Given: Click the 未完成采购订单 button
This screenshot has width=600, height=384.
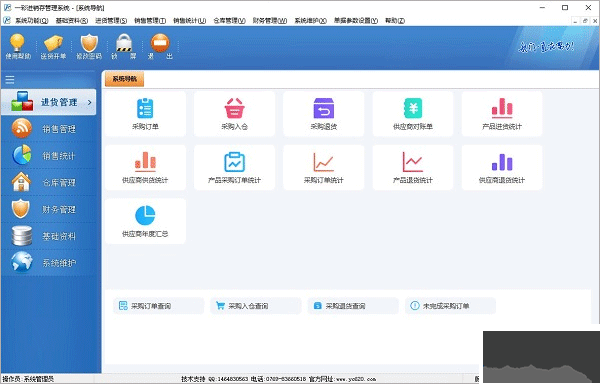Looking at the screenshot, I should pyautogui.click(x=450, y=306).
